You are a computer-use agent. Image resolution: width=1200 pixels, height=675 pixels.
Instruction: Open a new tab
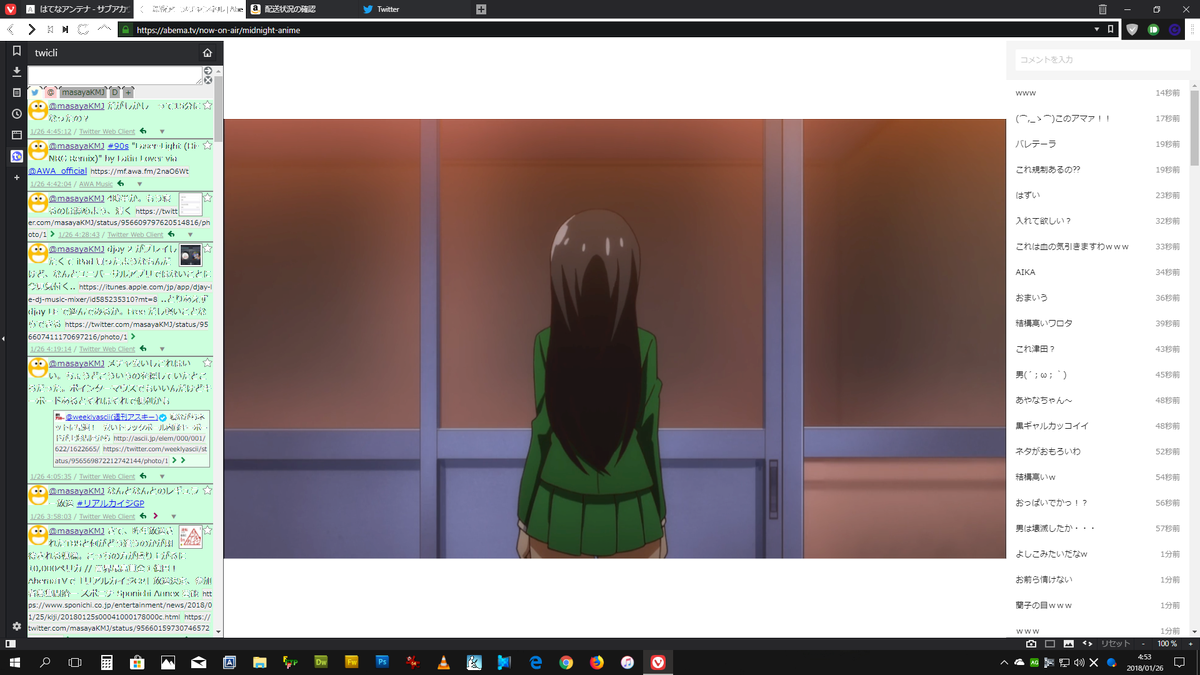coord(481,9)
